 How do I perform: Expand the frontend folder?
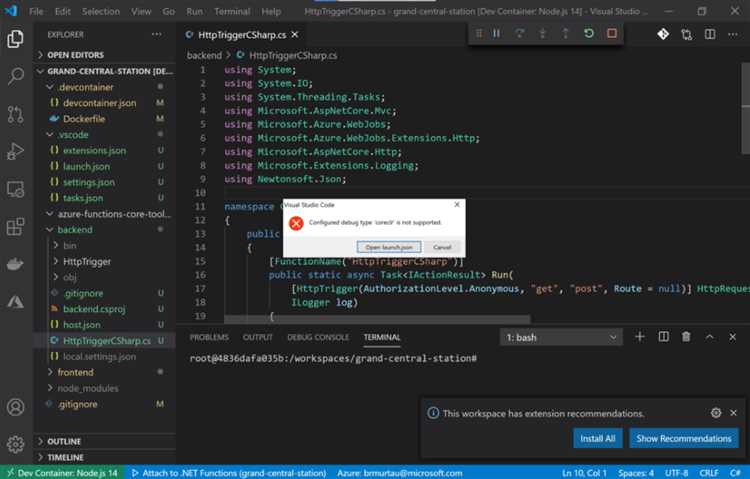click(x=104, y=372)
